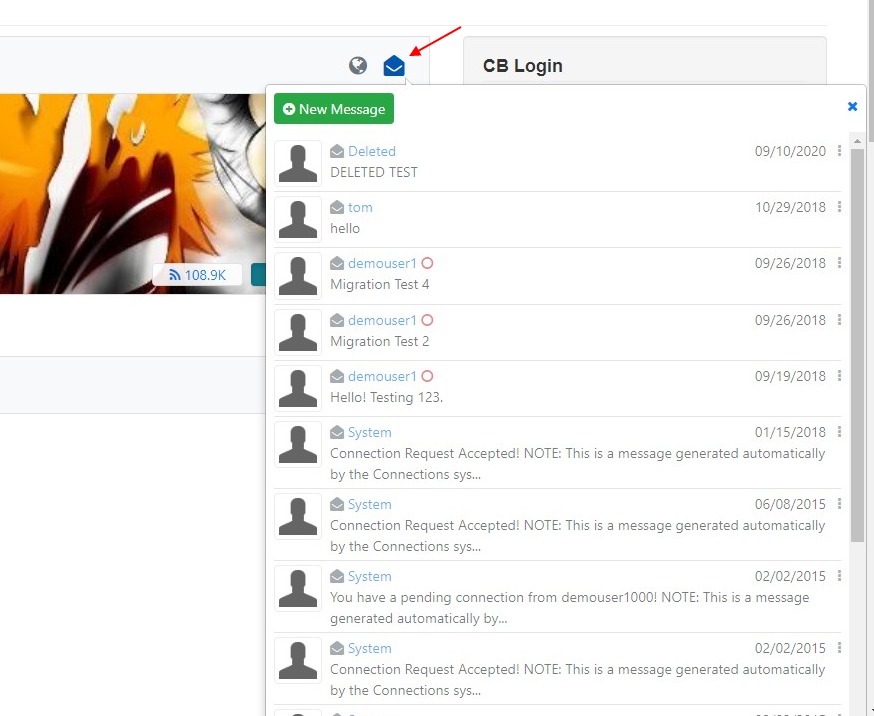Click the orange anime canvas image
This screenshot has height=716, width=874.
pos(133,193)
